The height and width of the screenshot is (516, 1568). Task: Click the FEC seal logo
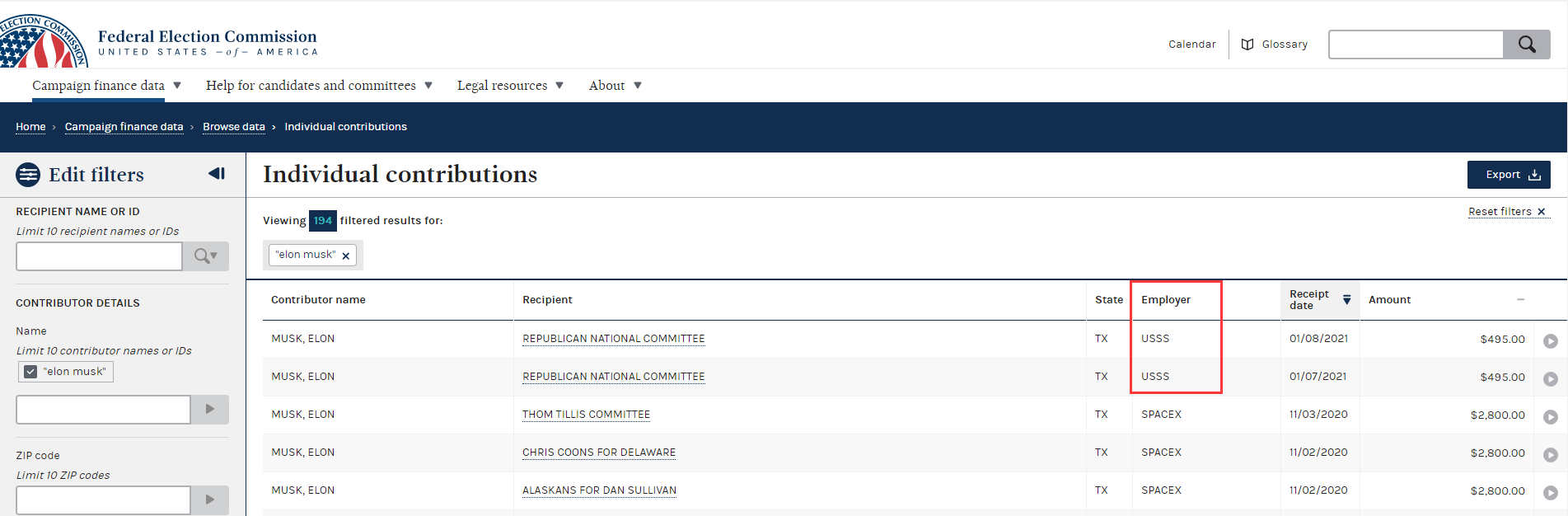coord(43,41)
